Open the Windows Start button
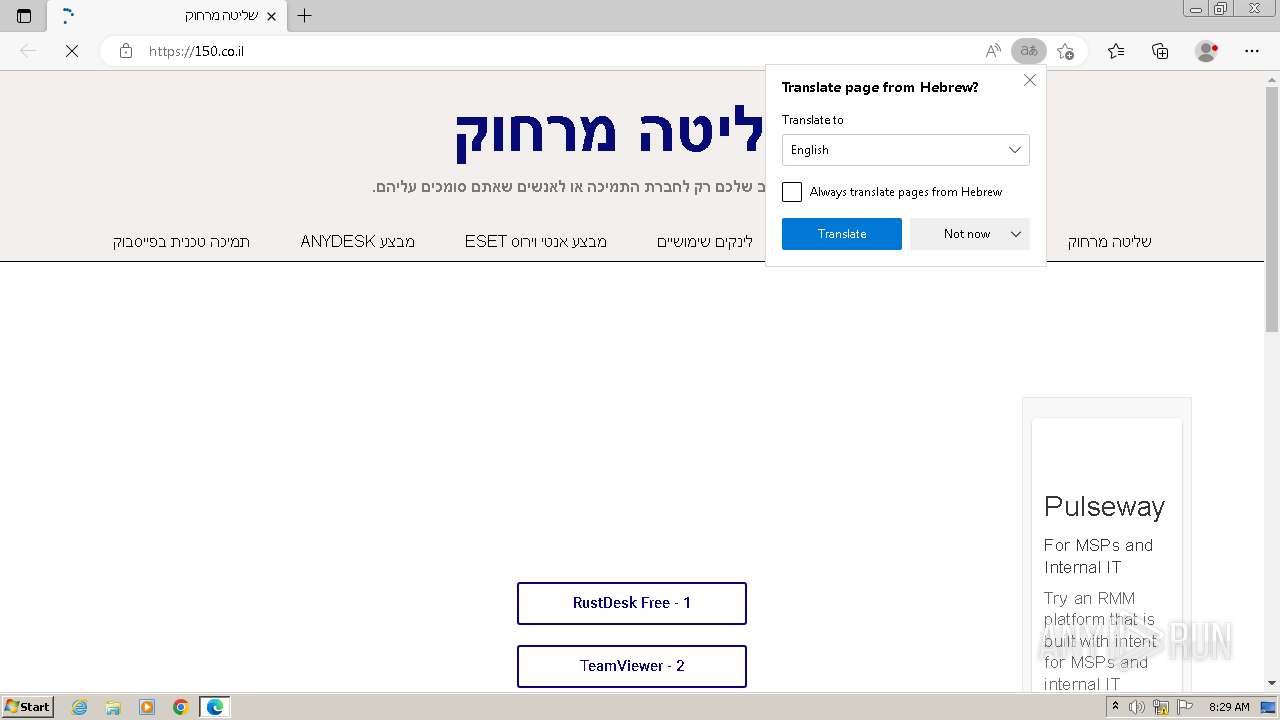This screenshot has height=720, width=1280. pos(28,706)
